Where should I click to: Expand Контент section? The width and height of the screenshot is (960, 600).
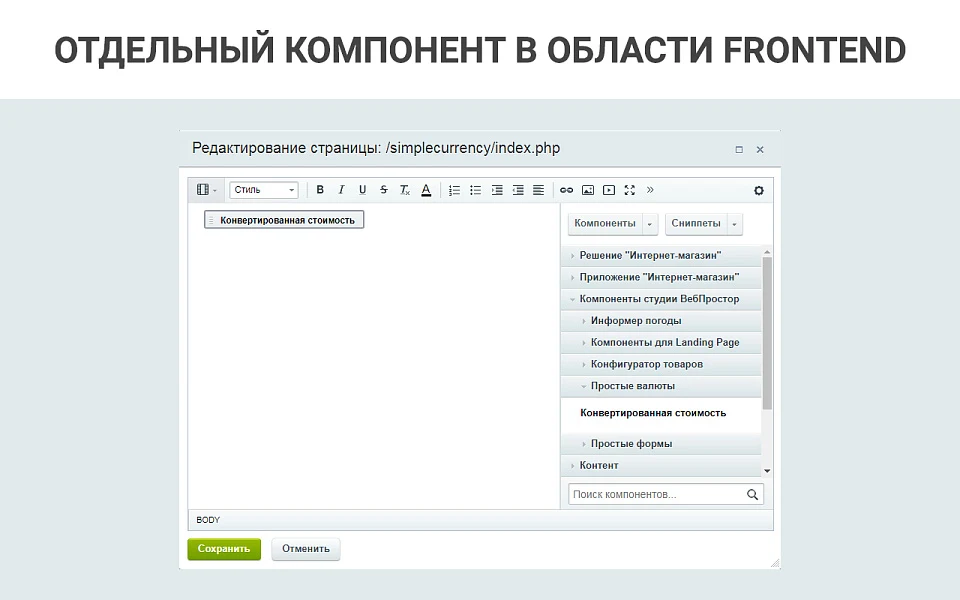661,465
